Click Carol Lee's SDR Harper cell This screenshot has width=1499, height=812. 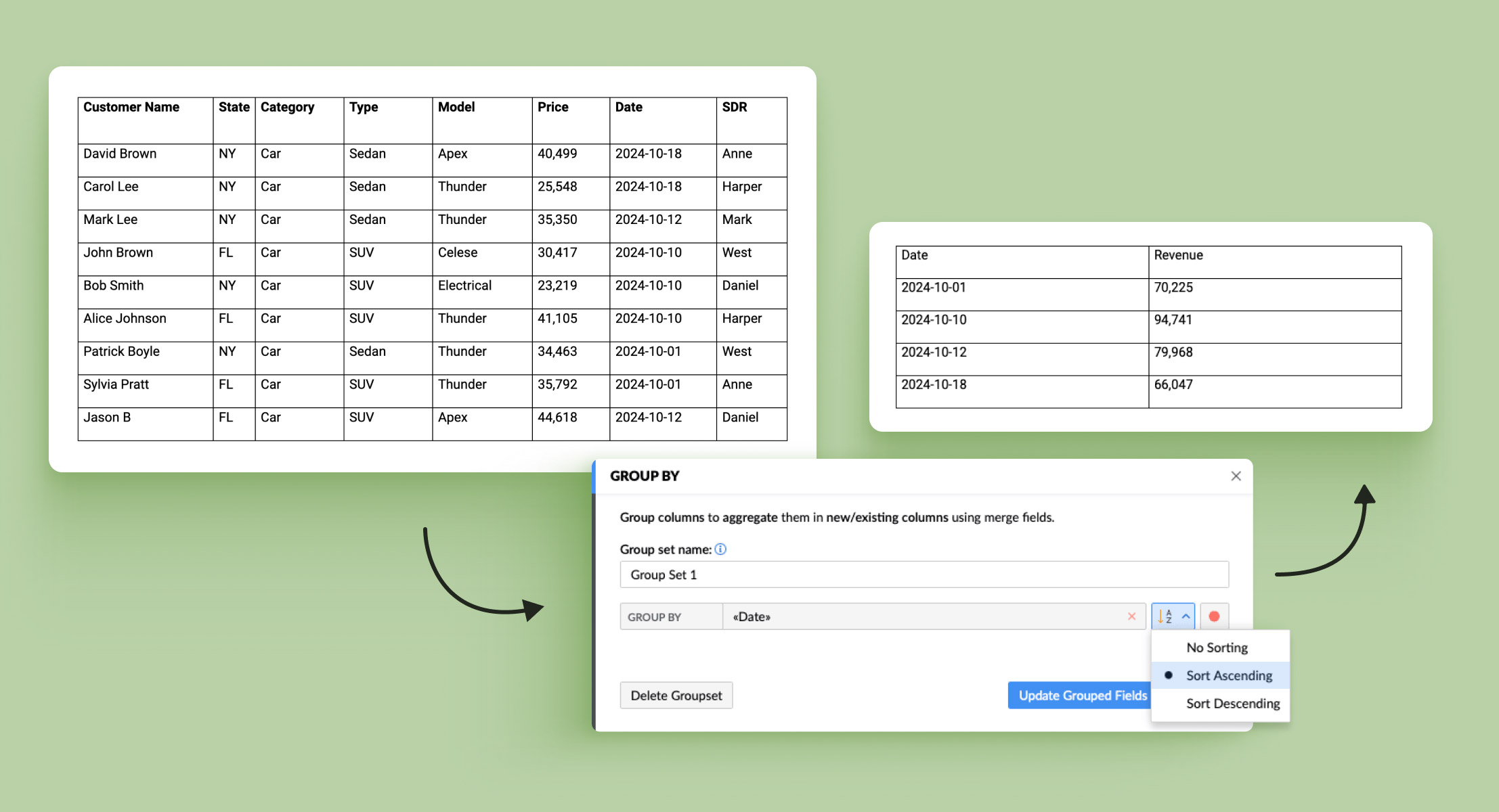tap(752, 194)
